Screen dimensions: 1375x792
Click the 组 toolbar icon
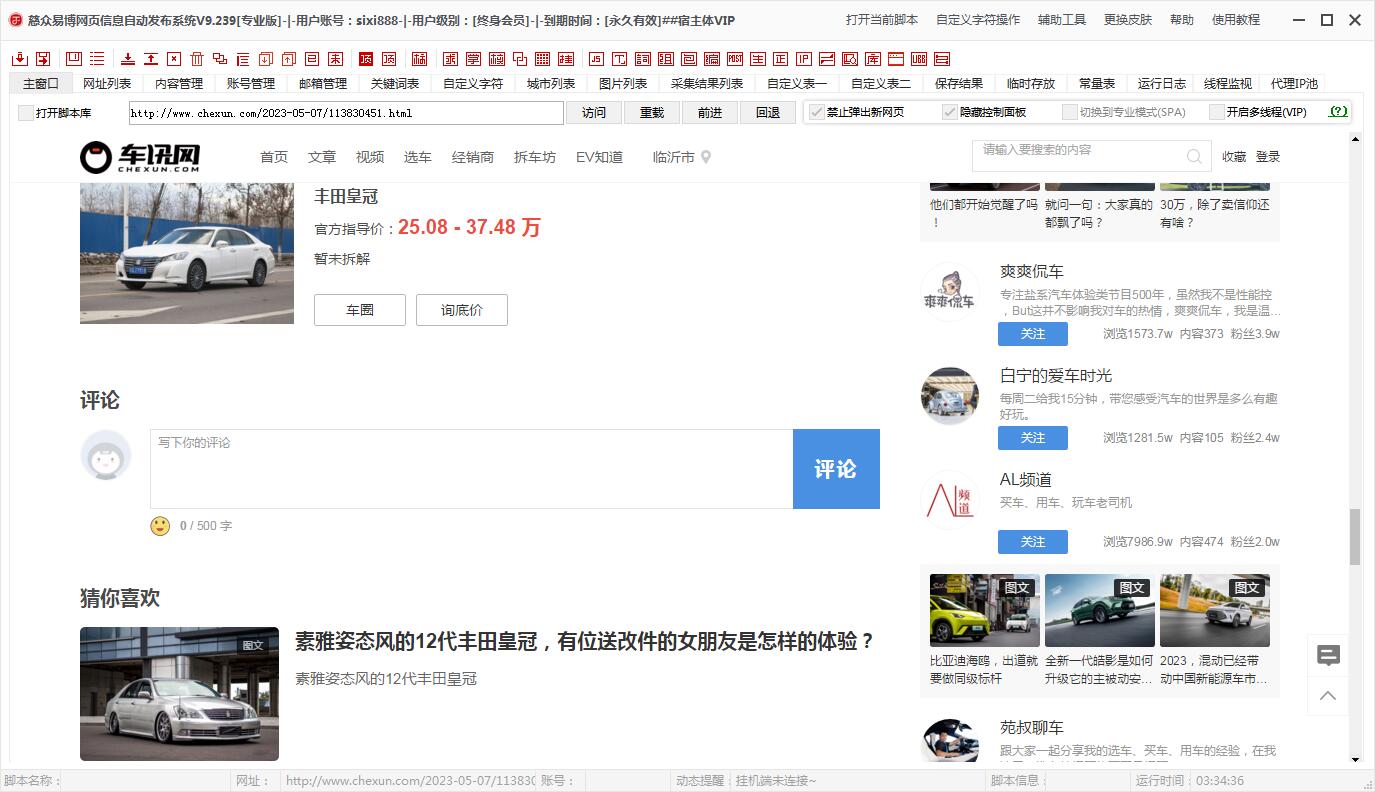[x=665, y=59]
